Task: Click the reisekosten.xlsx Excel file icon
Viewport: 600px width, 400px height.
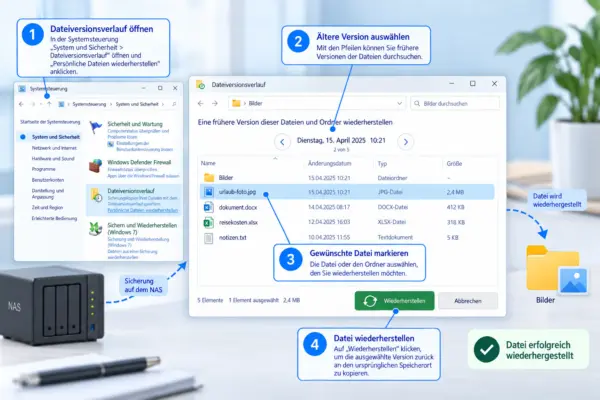Action: tap(209, 222)
